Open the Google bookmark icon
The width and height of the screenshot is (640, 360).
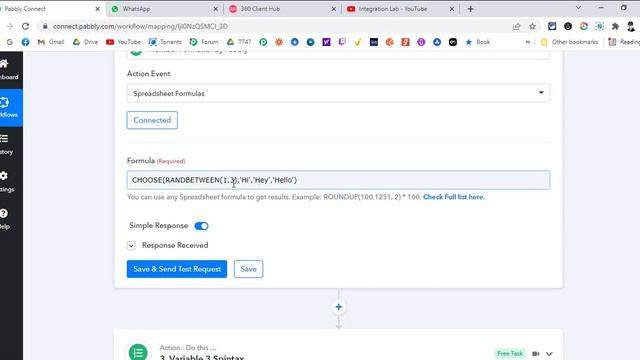click(x=9, y=42)
